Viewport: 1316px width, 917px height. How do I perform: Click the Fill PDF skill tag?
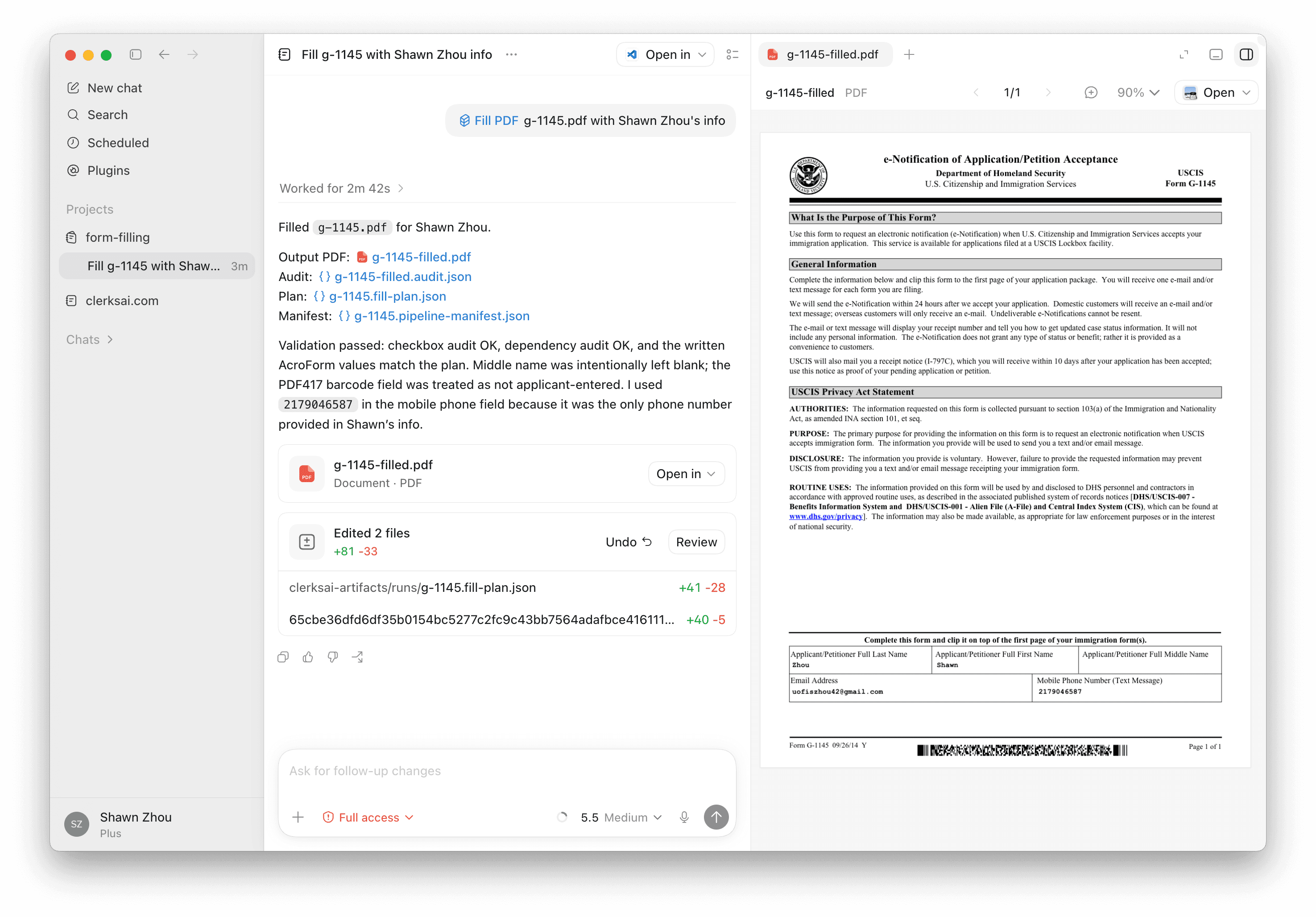pyautogui.click(x=489, y=120)
